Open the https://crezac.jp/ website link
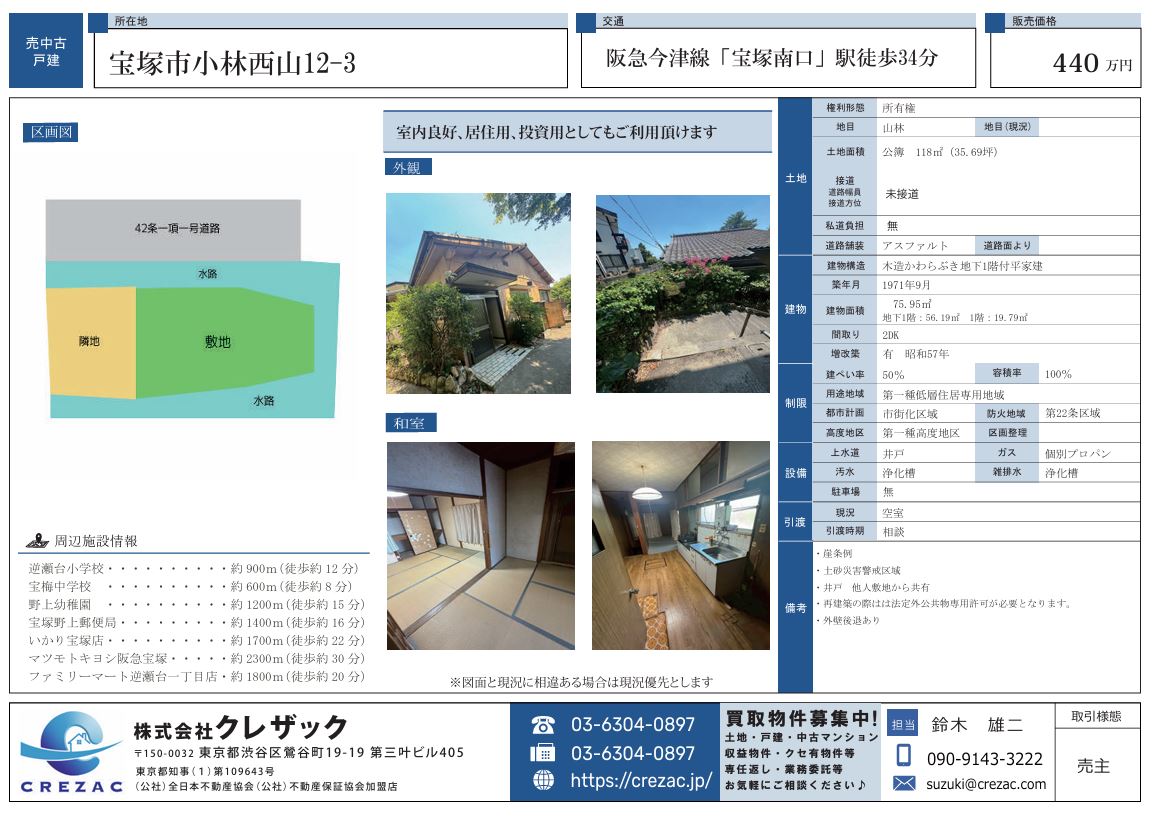 [x=640, y=781]
